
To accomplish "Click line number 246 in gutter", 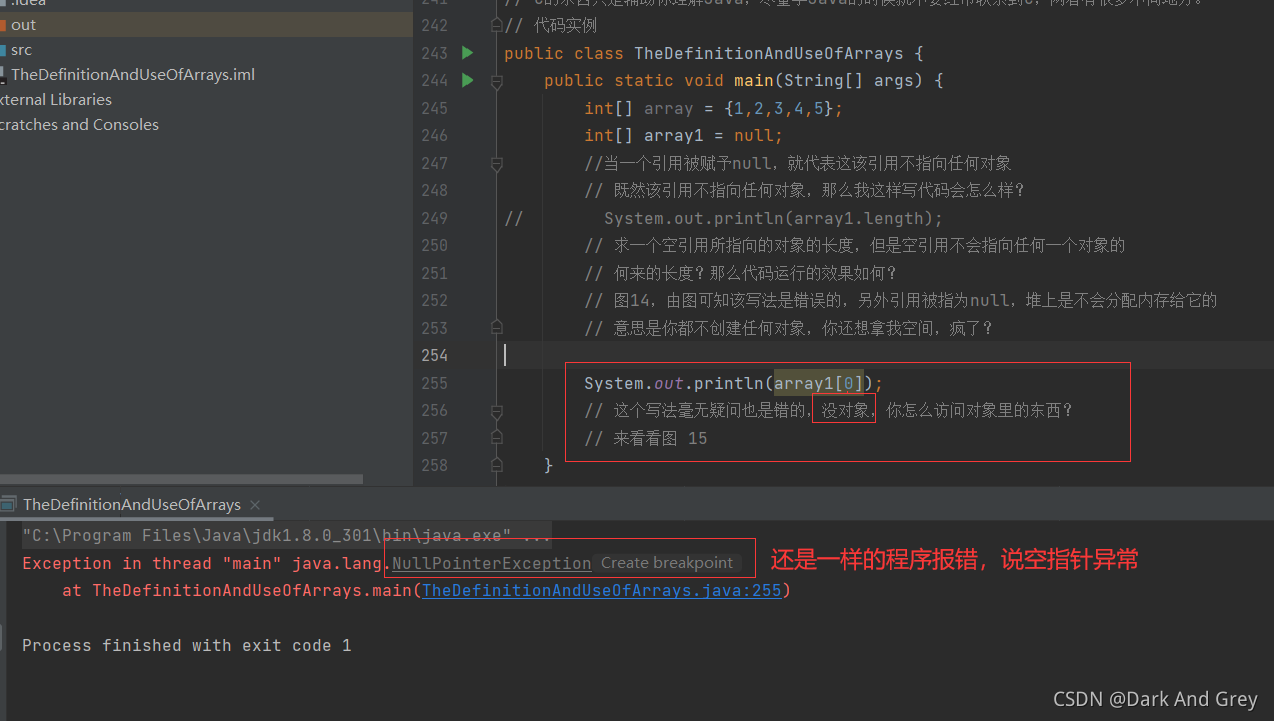I will click(x=434, y=136).
